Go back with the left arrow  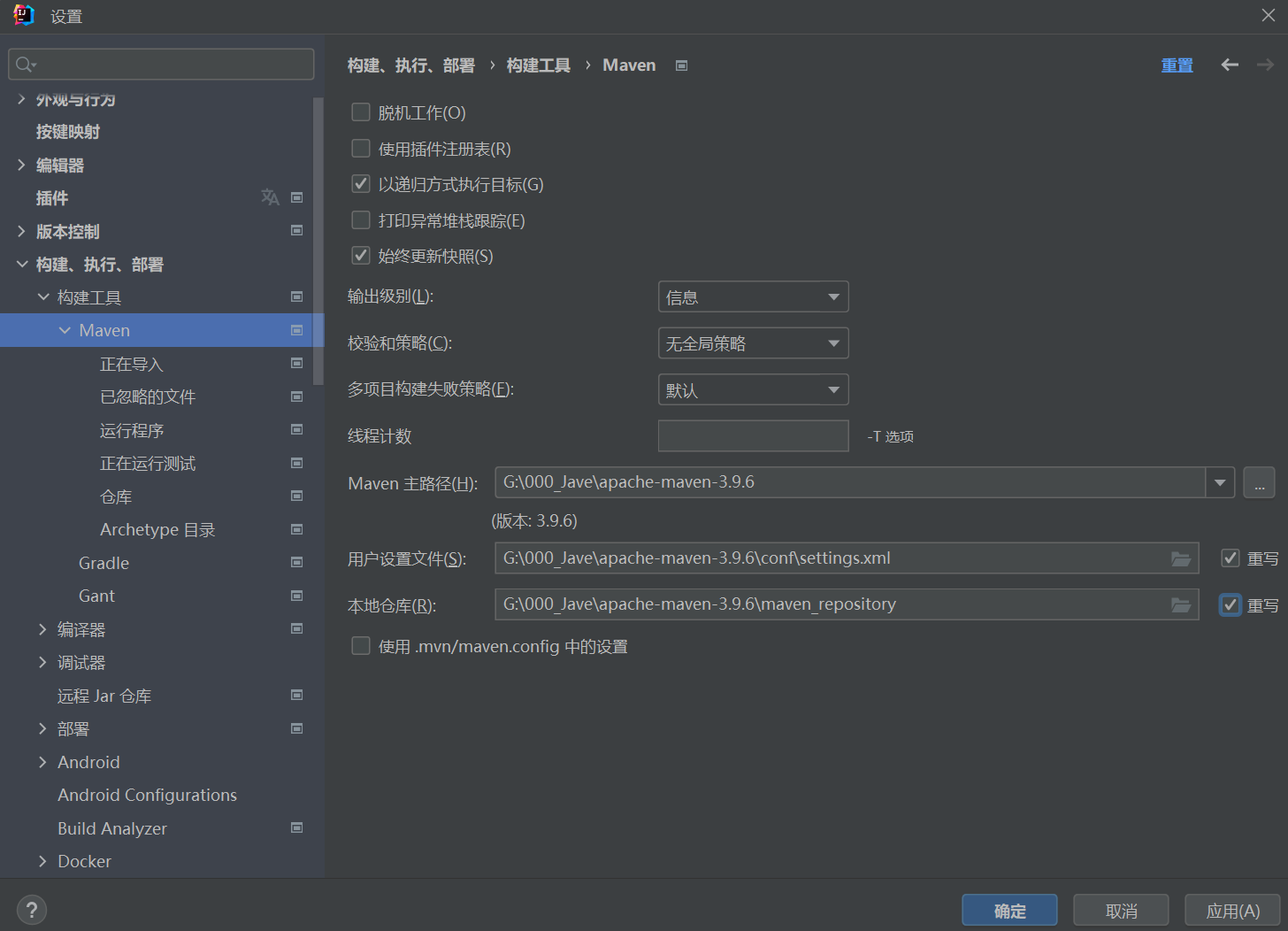click(x=1230, y=65)
